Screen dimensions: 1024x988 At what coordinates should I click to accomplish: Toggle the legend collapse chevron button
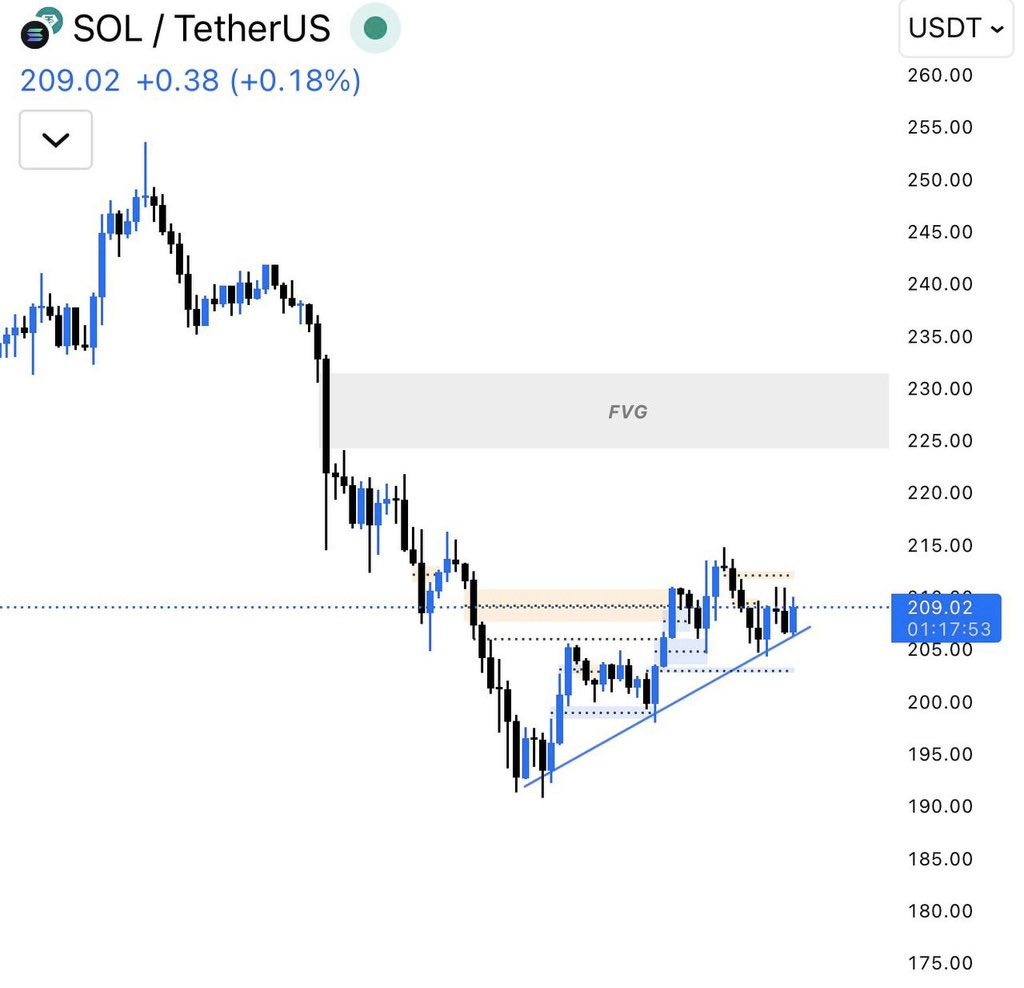click(x=55, y=140)
